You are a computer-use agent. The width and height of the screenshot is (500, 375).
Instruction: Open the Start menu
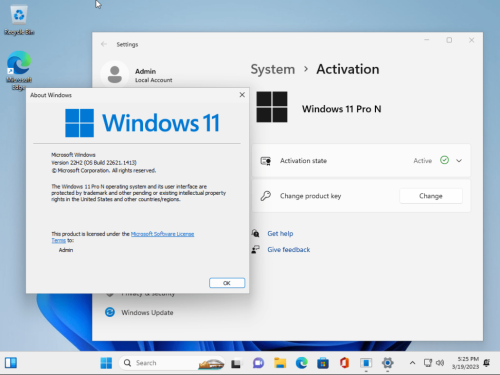pyautogui.click(x=106, y=363)
